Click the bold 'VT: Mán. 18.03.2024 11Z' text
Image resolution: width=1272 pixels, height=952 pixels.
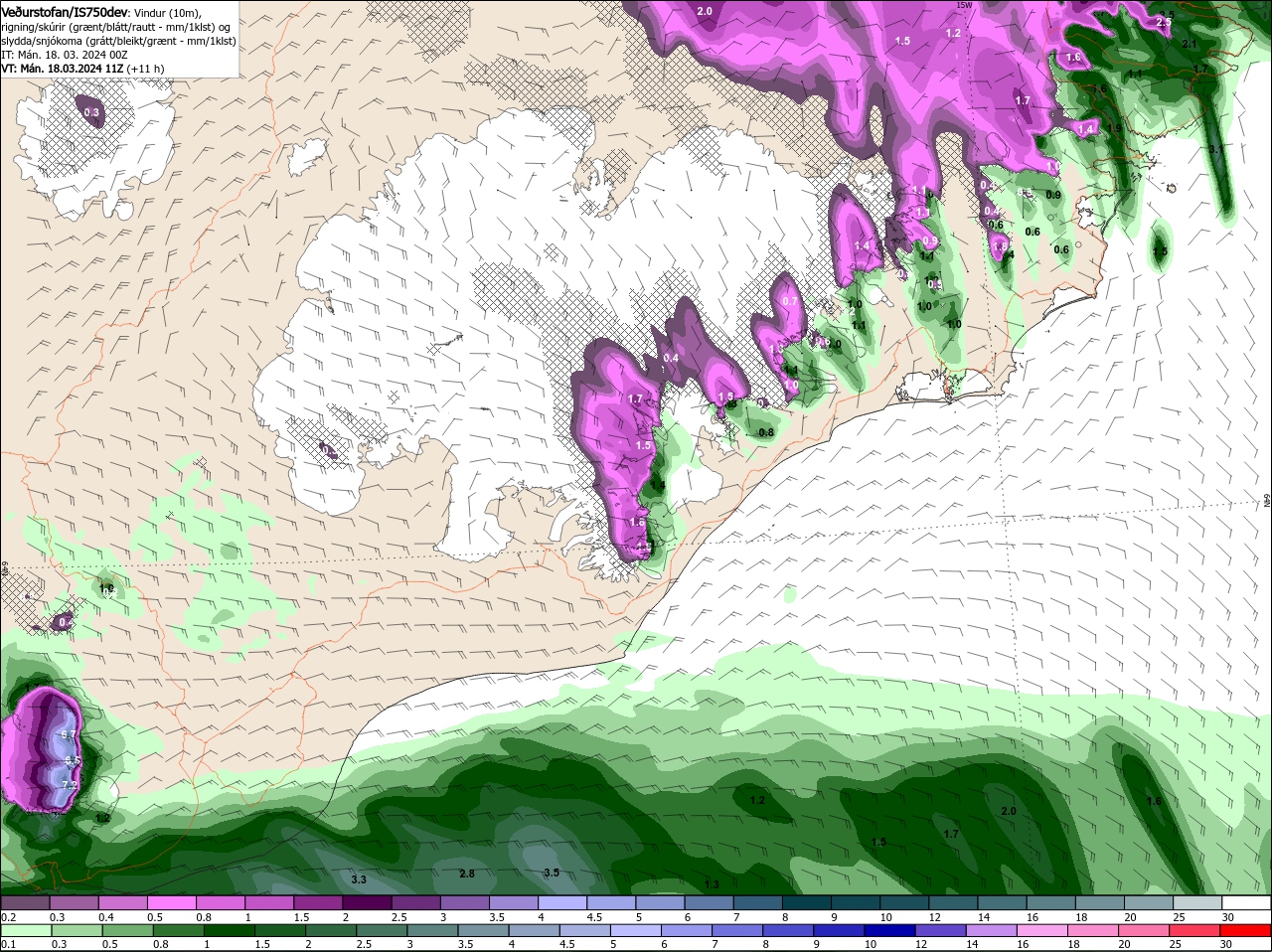pyautogui.click(x=62, y=69)
